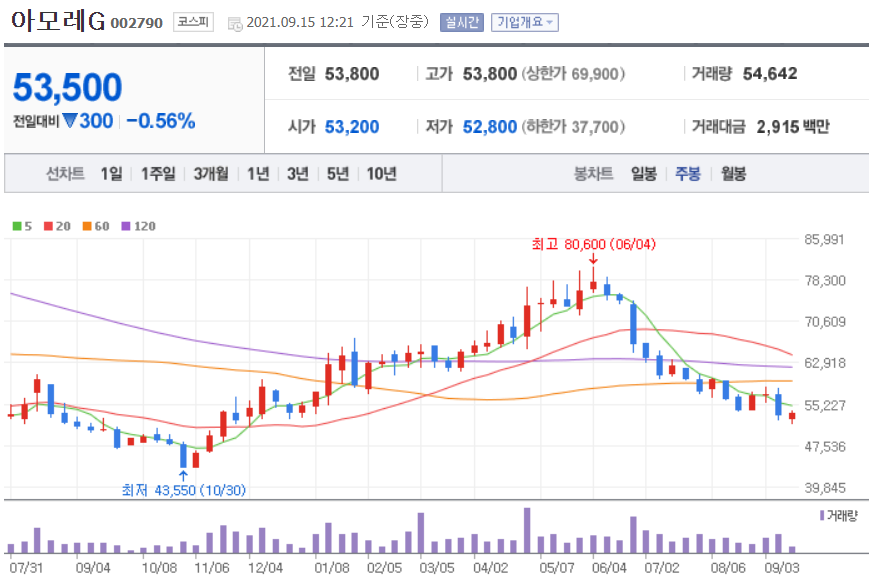869x579 pixels.
Task: Click the stock code 002790
Action: (136, 23)
